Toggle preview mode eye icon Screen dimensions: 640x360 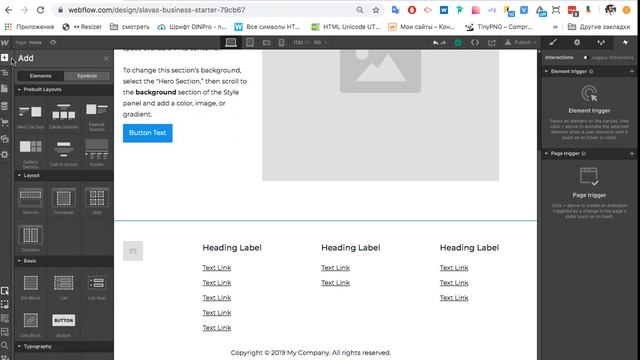tap(53, 42)
